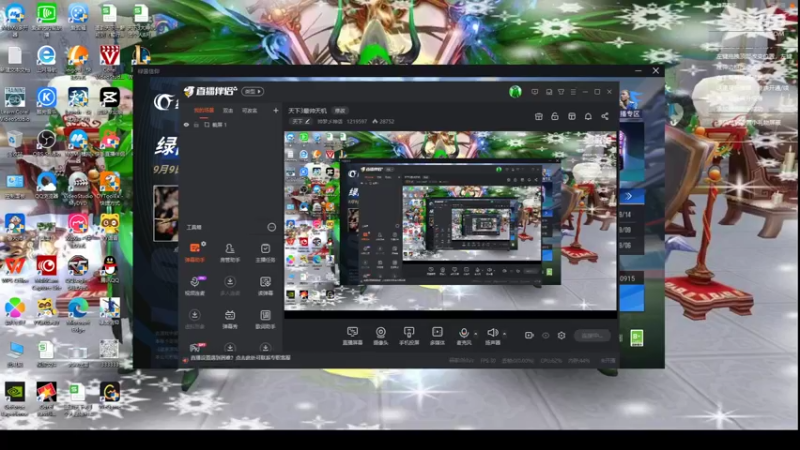This screenshot has height=450, width=800.
Task: Switch to the 可发现 tab
Action: click(x=249, y=110)
